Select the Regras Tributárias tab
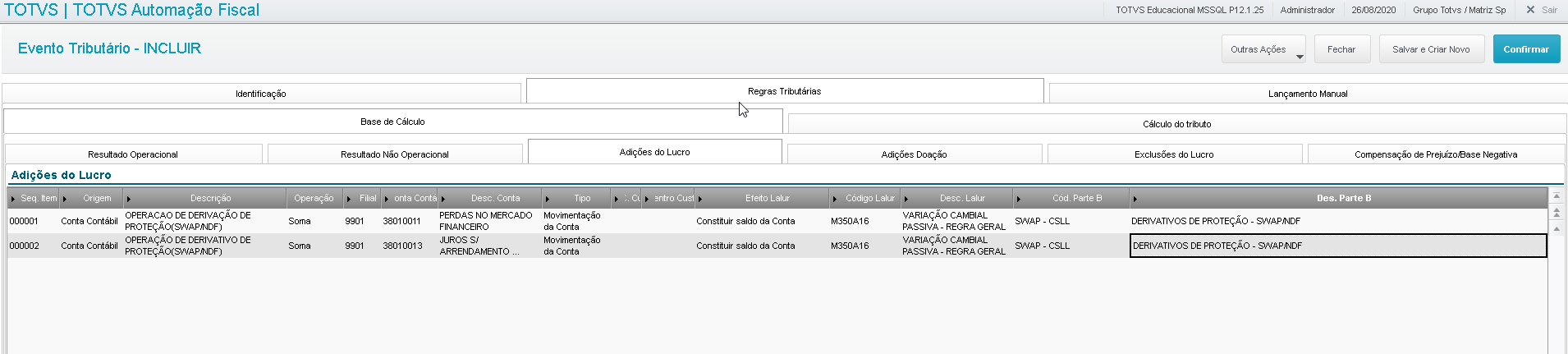The height and width of the screenshot is (354, 1568). coord(785,91)
